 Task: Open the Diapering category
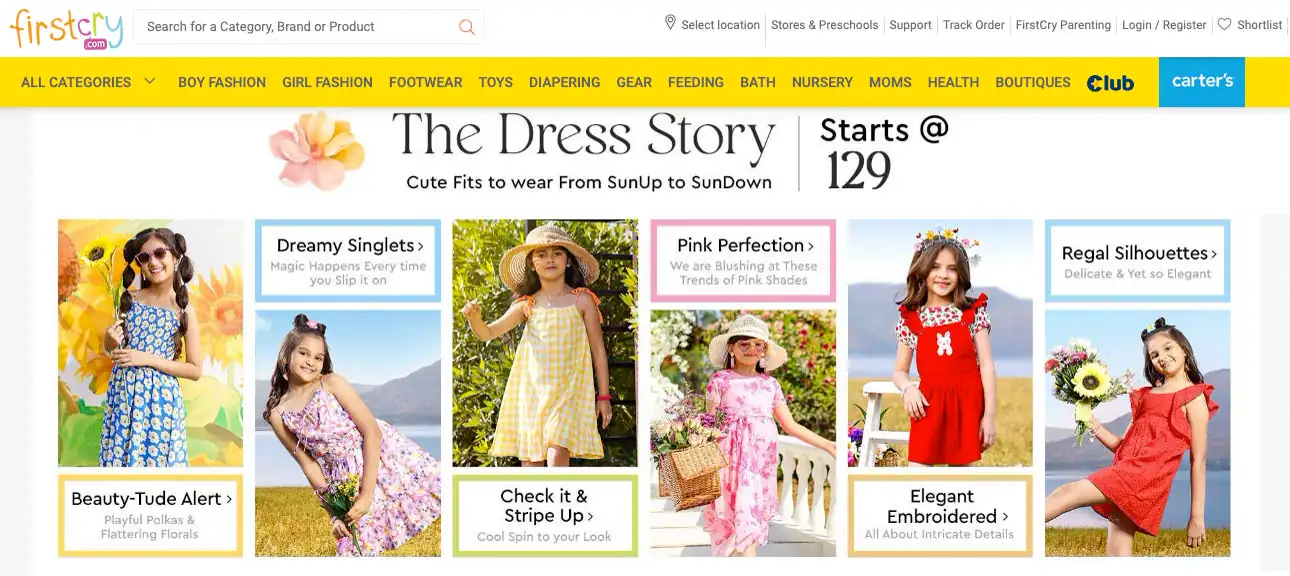click(565, 82)
